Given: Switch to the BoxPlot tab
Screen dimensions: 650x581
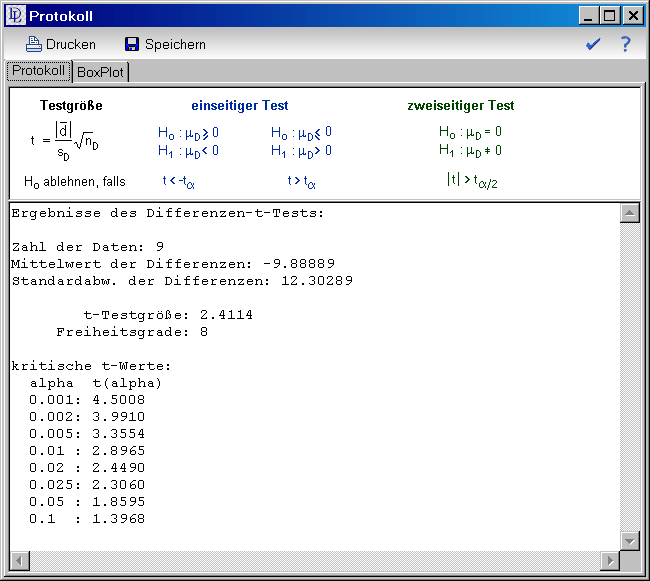Looking at the screenshot, I should pos(101,72).
